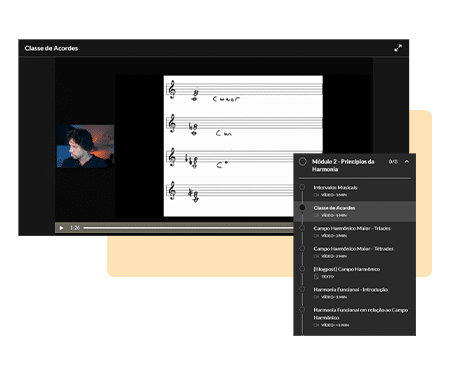
Task: Expand the video player to fullscreen
Action: tap(398, 48)
